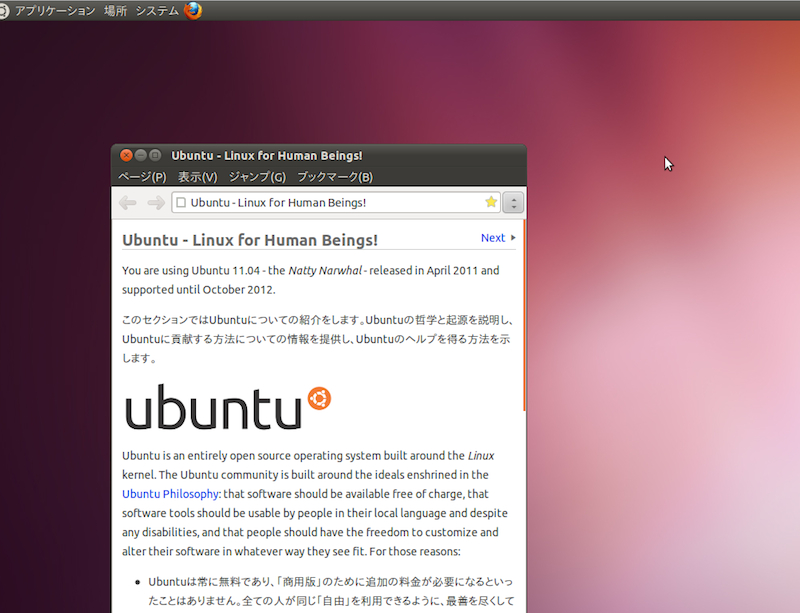This screenshot has height=613, width=800.
Task: Minimize the Ubuntu help window
Action: (x=141, y=155)
